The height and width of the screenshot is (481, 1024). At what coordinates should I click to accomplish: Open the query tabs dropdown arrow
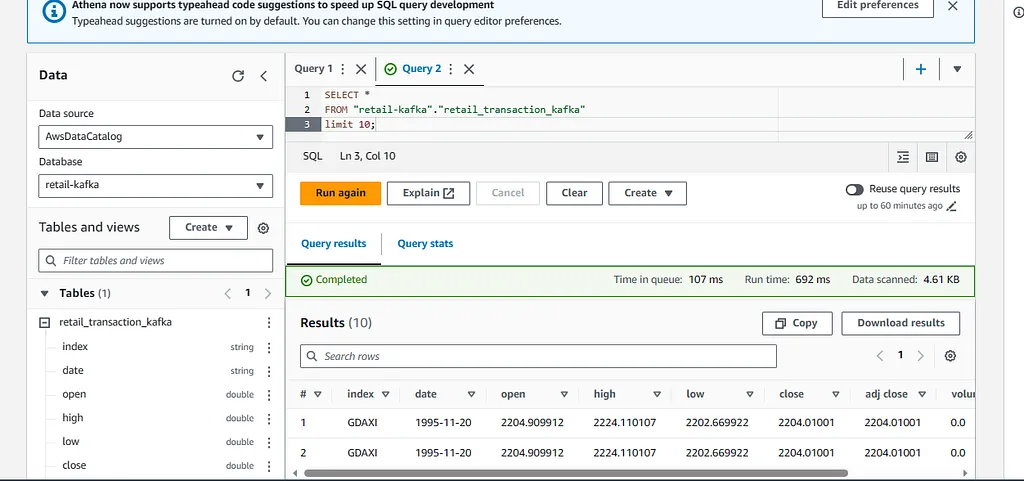click(x=957, y=69)
